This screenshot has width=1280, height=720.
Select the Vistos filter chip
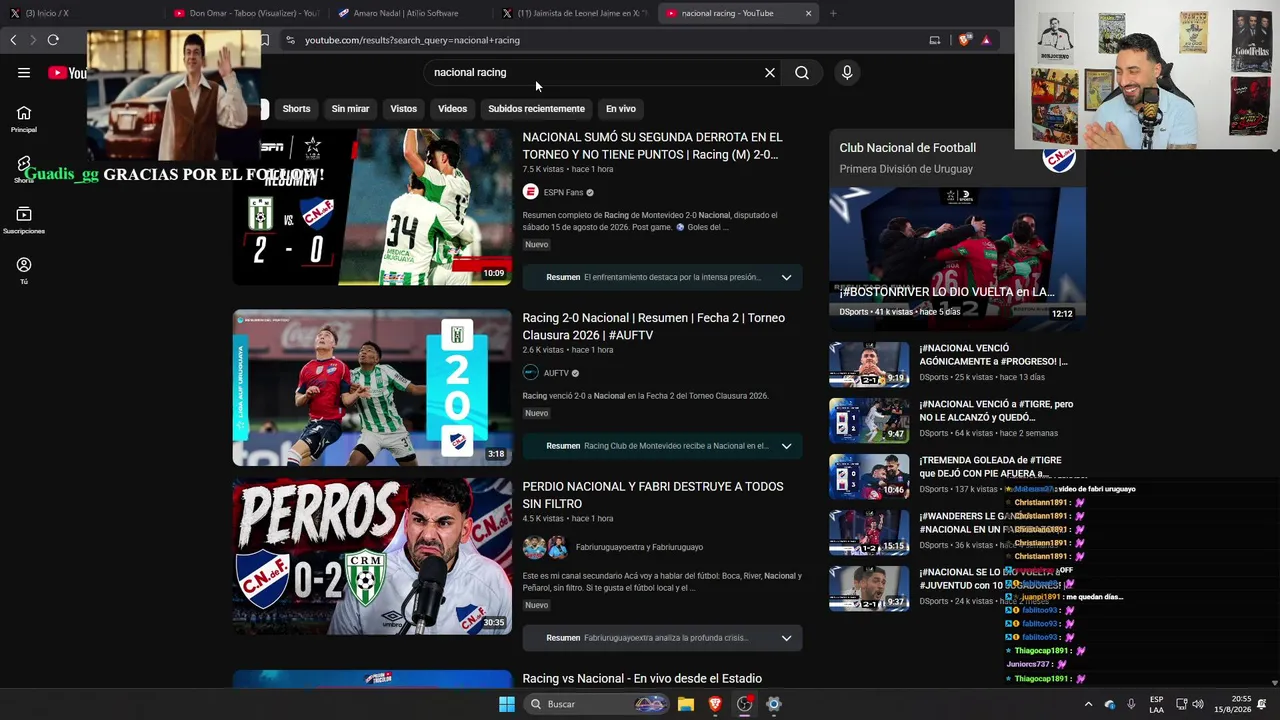tap(404, 109)
